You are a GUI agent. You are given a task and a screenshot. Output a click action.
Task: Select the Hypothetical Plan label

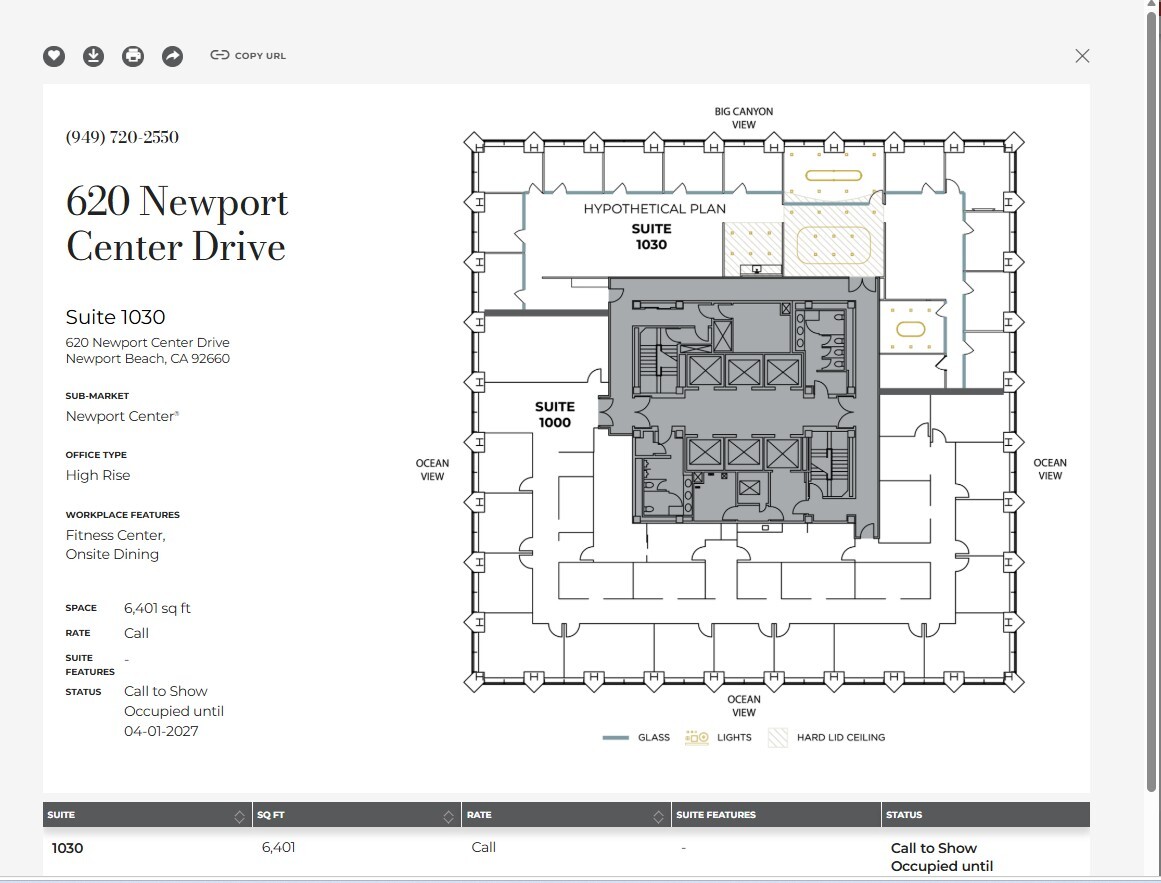[655, 209]
